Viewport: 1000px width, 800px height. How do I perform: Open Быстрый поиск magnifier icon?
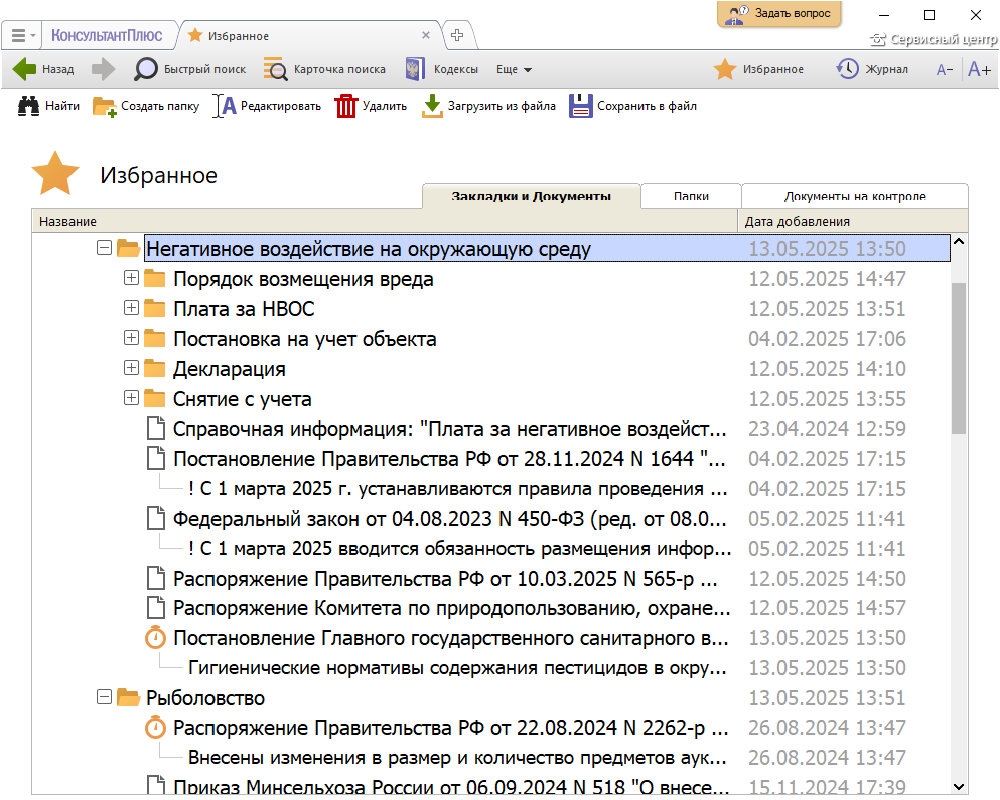[x=145, y=69]
